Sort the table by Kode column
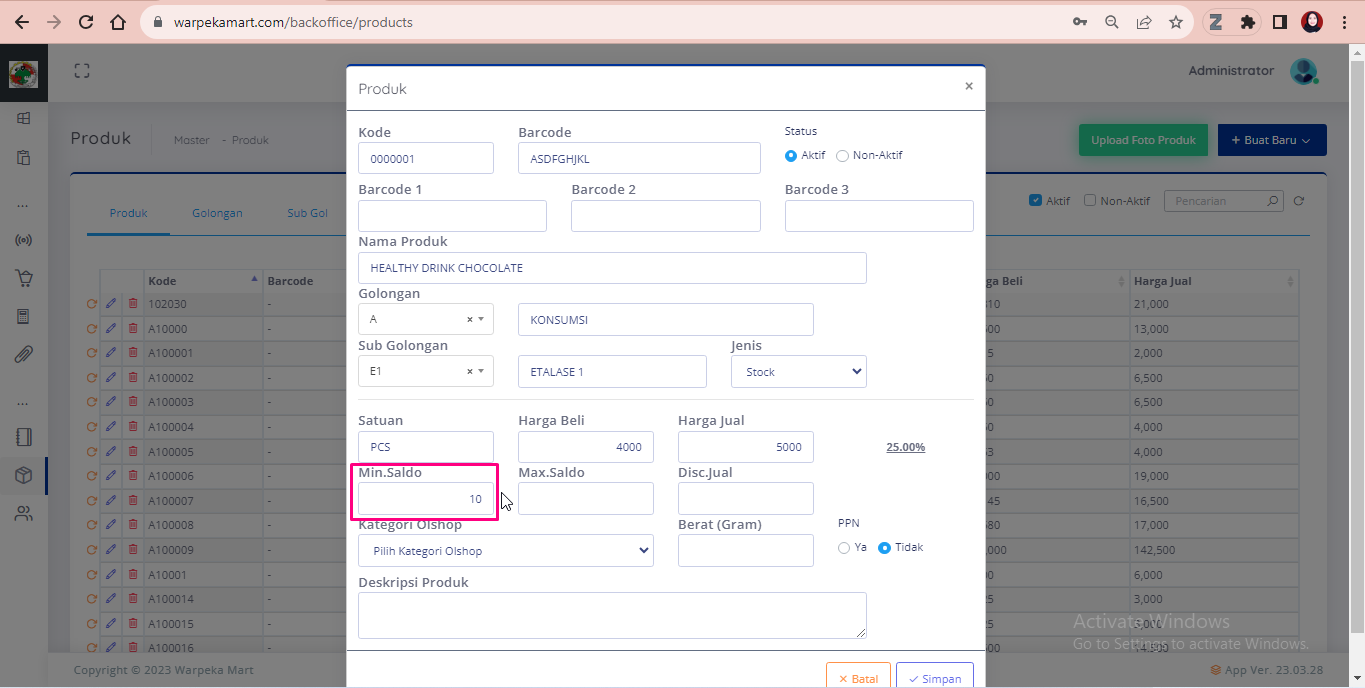This screenshot has height=688, width=1365. coord(202,281)
